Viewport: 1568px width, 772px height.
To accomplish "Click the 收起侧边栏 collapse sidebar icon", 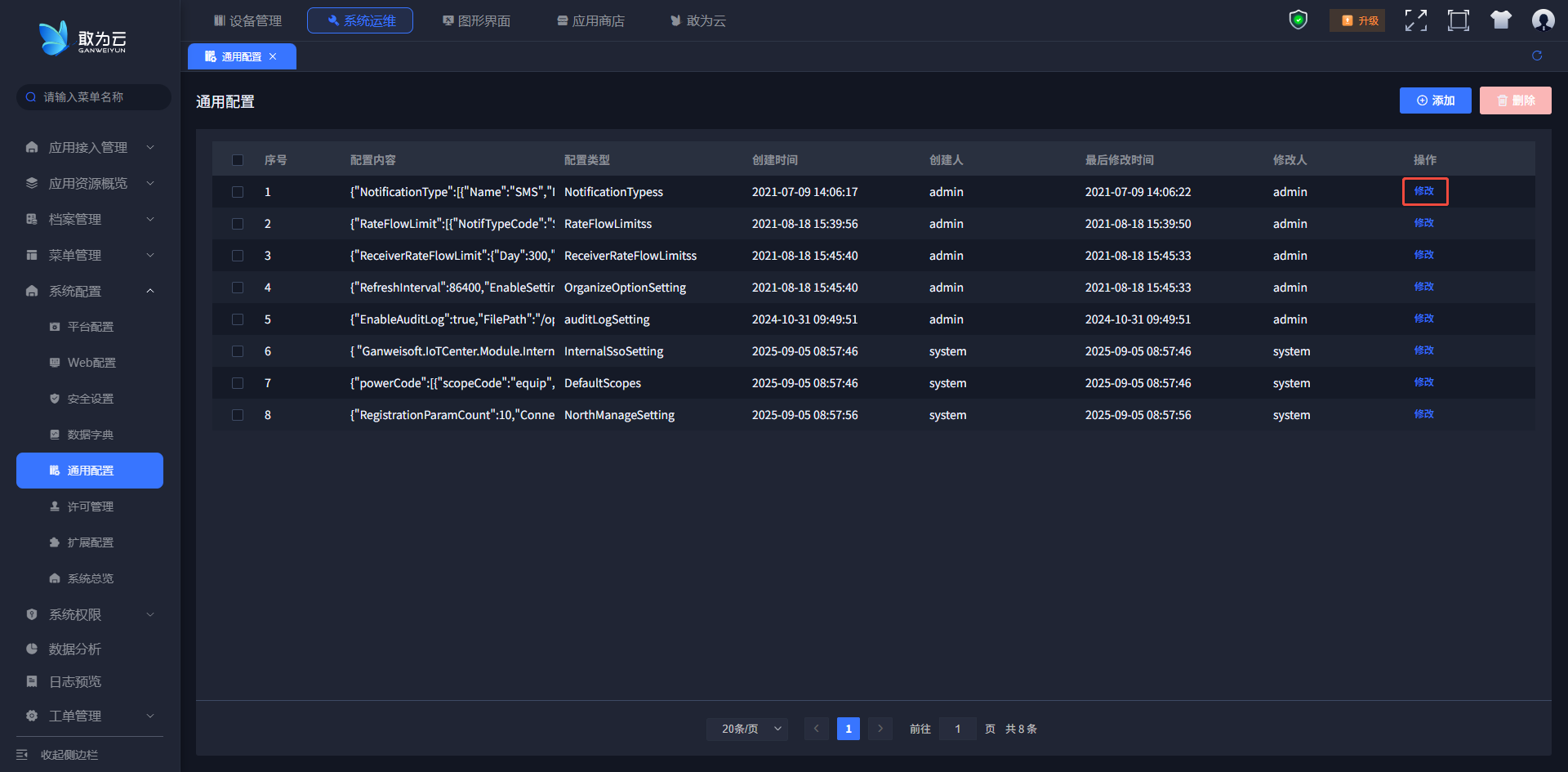I will 23,755.
